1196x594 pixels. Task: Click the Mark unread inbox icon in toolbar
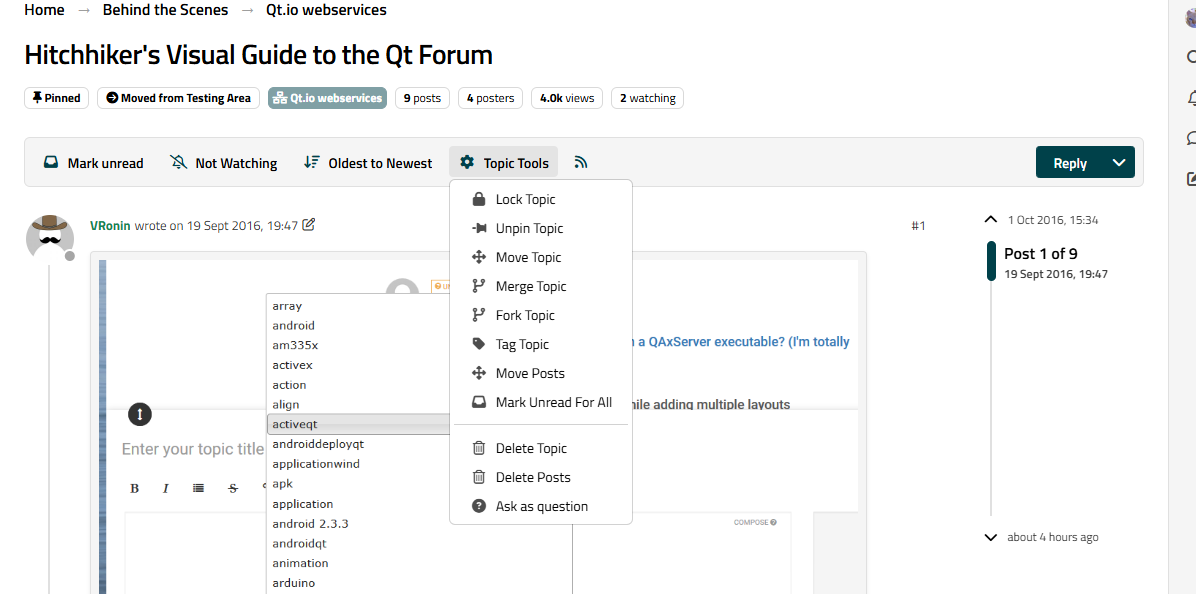(x=51, y=162)
